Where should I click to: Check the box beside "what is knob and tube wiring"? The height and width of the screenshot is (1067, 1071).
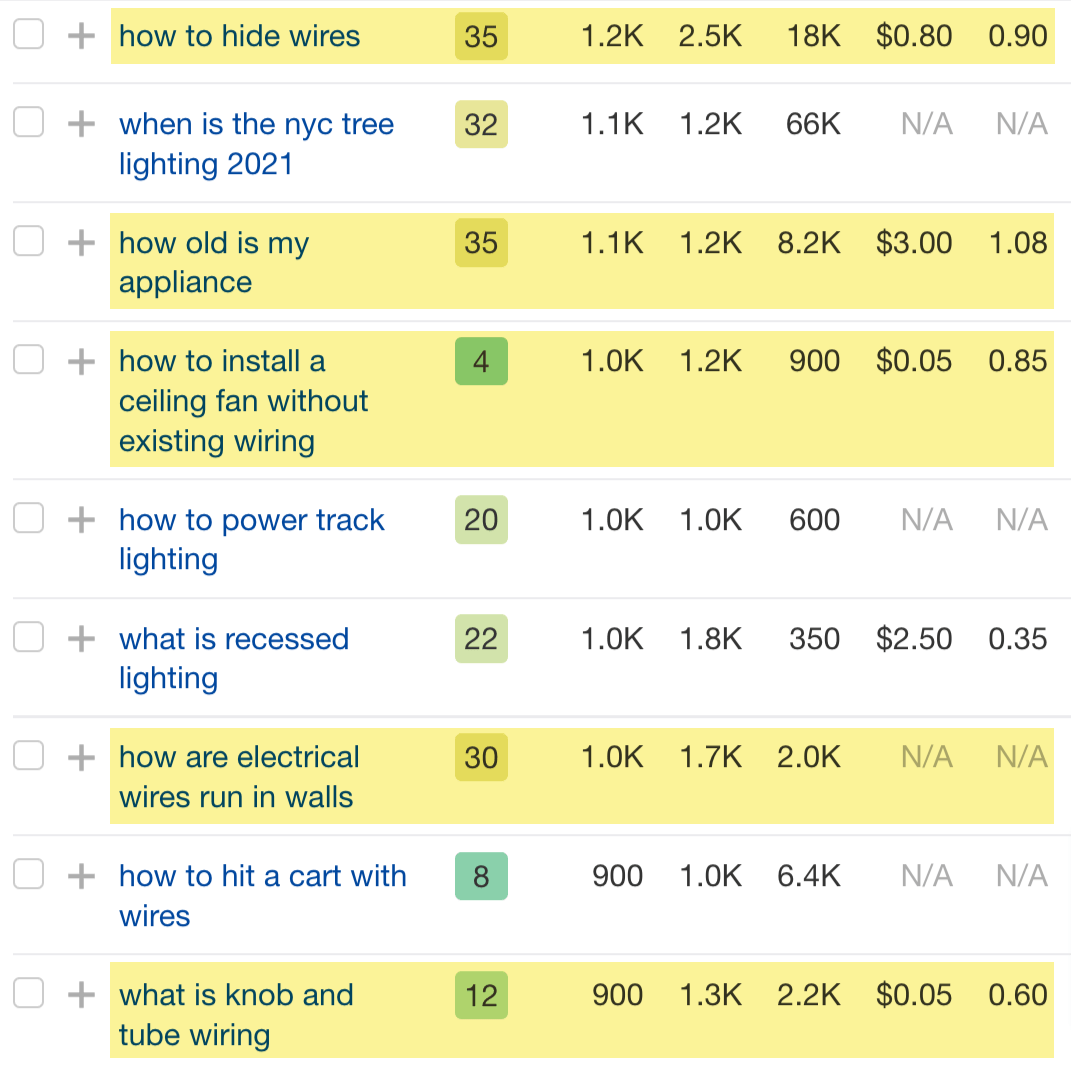(x=29, y=993)
